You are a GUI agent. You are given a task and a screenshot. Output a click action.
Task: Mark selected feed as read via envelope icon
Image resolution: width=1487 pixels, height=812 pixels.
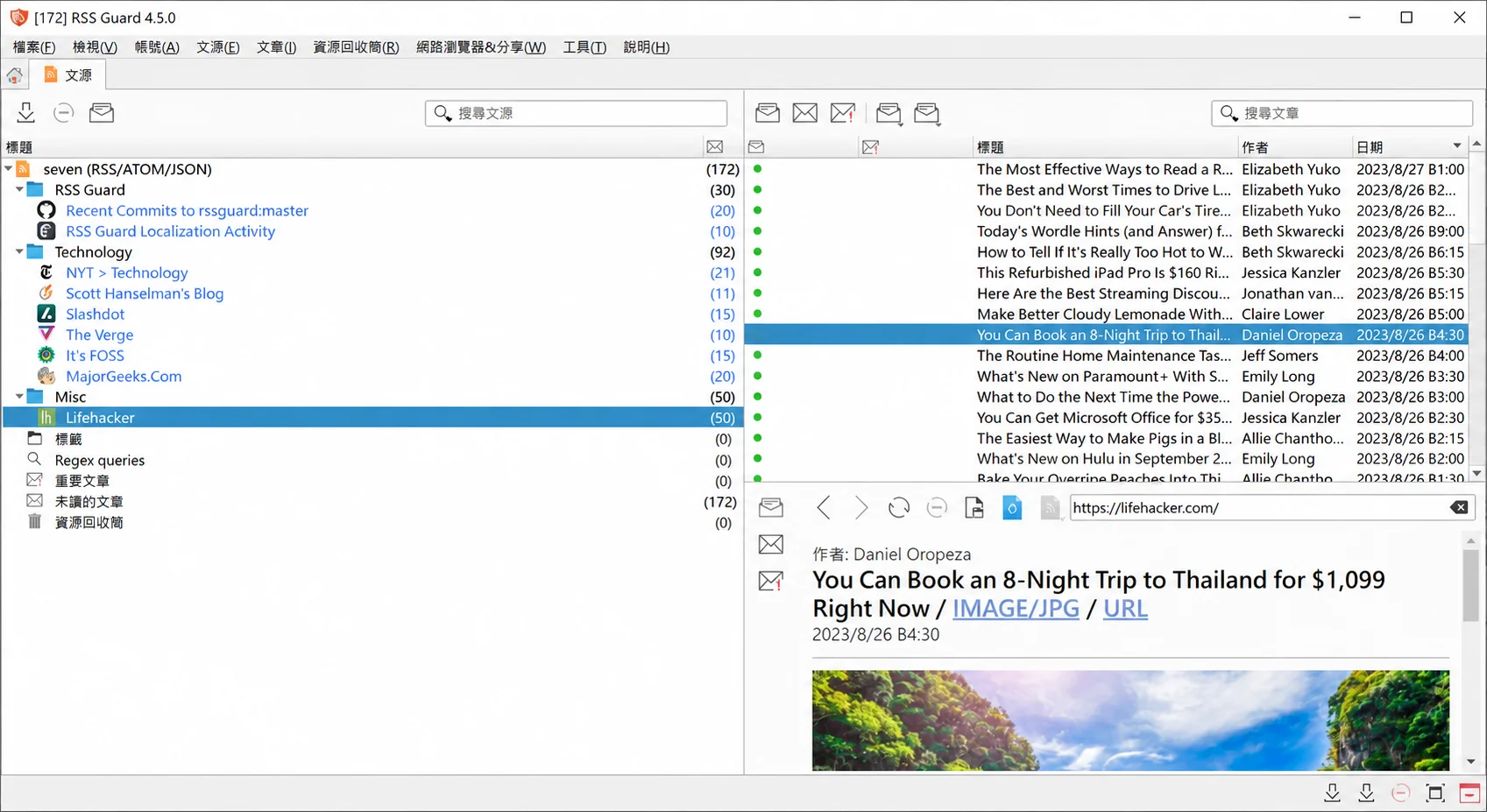point(102,112)
